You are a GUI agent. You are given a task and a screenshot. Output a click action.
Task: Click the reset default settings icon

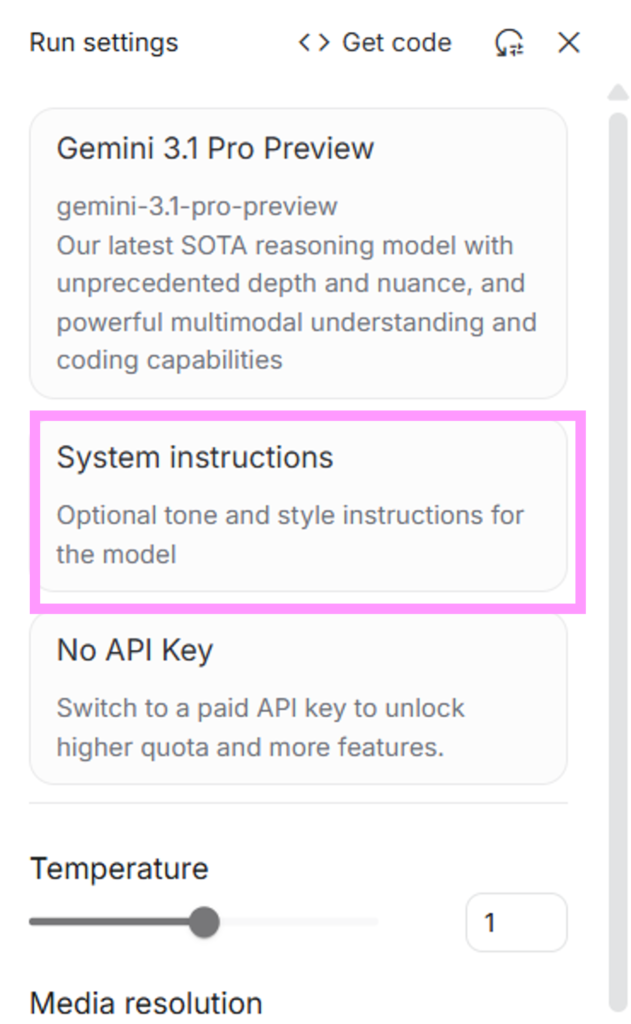tap(509, 43)
